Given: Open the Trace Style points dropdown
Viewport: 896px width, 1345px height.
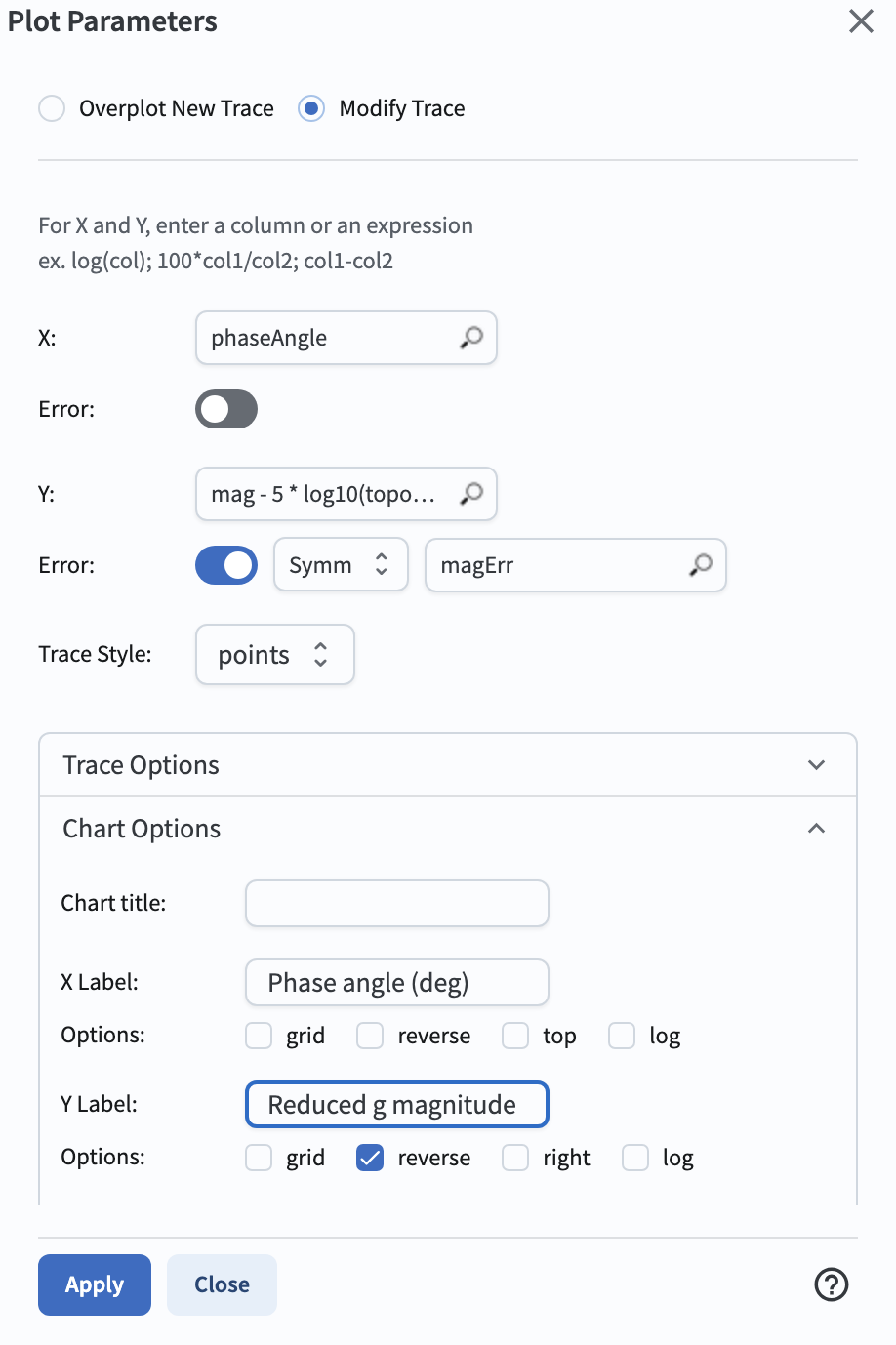Looking at the screenshot, I should coord(275,655).
